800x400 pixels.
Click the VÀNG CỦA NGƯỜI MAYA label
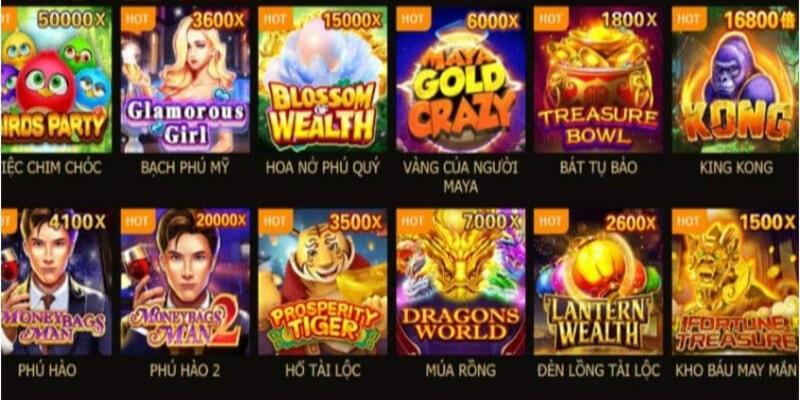pos(461,177)
